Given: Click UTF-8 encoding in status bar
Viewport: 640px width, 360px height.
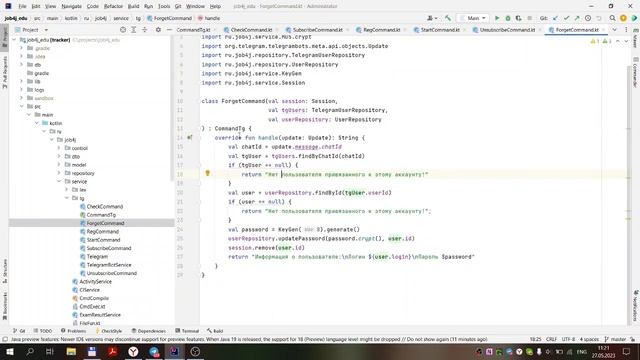Looking at the screenshot, I should pos(568,339).
